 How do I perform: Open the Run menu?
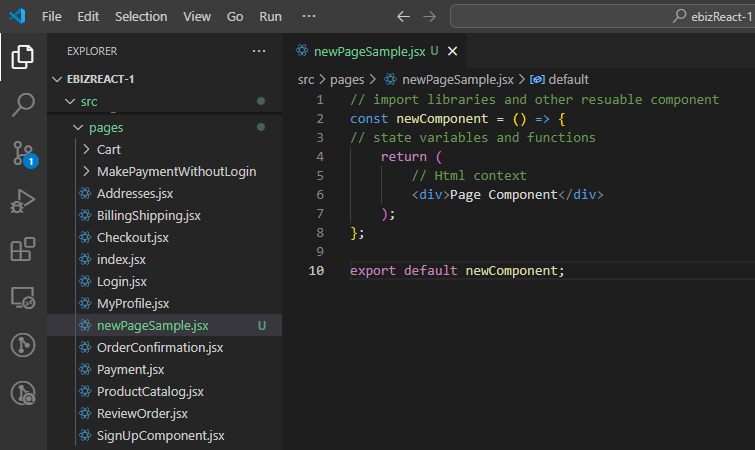coord(271,16)
